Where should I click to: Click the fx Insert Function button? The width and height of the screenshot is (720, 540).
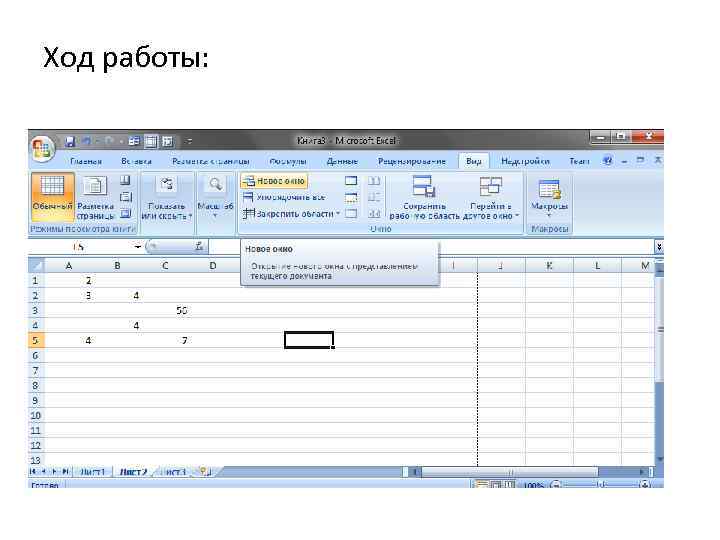[199, 247]
